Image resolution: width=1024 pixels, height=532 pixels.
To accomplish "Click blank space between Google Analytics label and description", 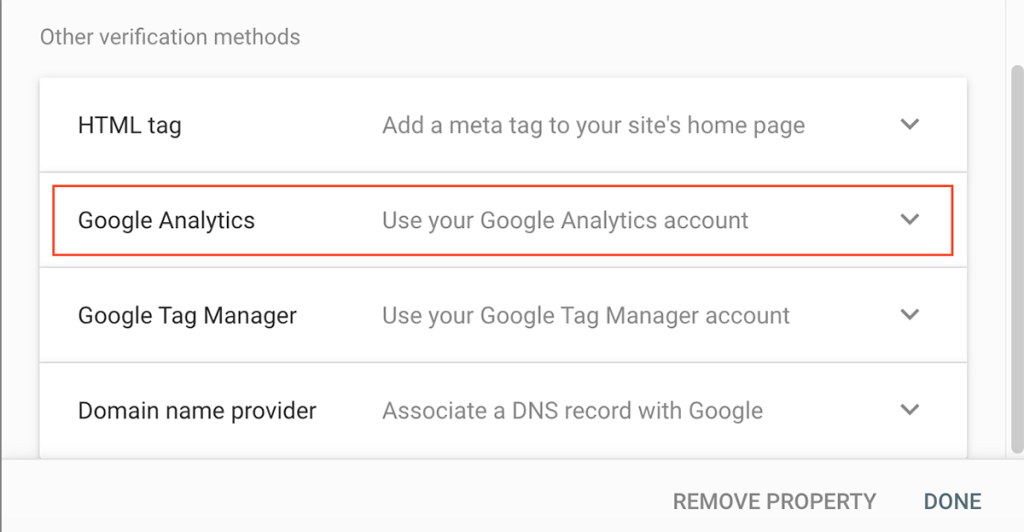I will click(x=318, y=221).
